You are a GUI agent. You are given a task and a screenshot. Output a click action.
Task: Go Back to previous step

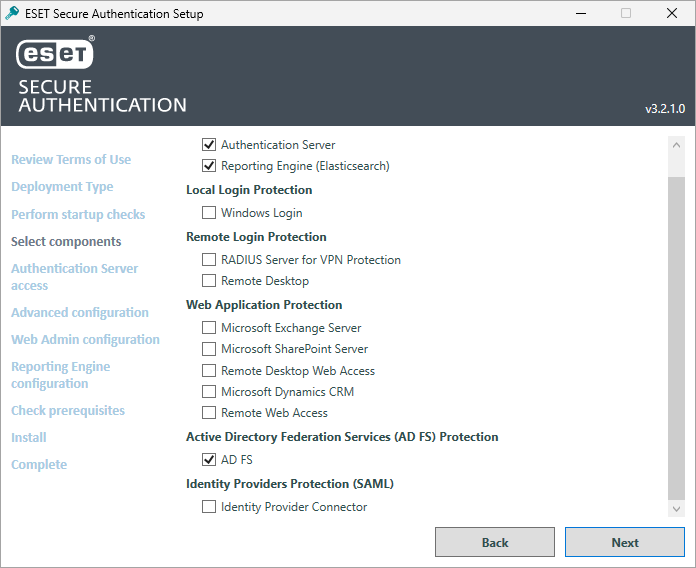point(495,542)
